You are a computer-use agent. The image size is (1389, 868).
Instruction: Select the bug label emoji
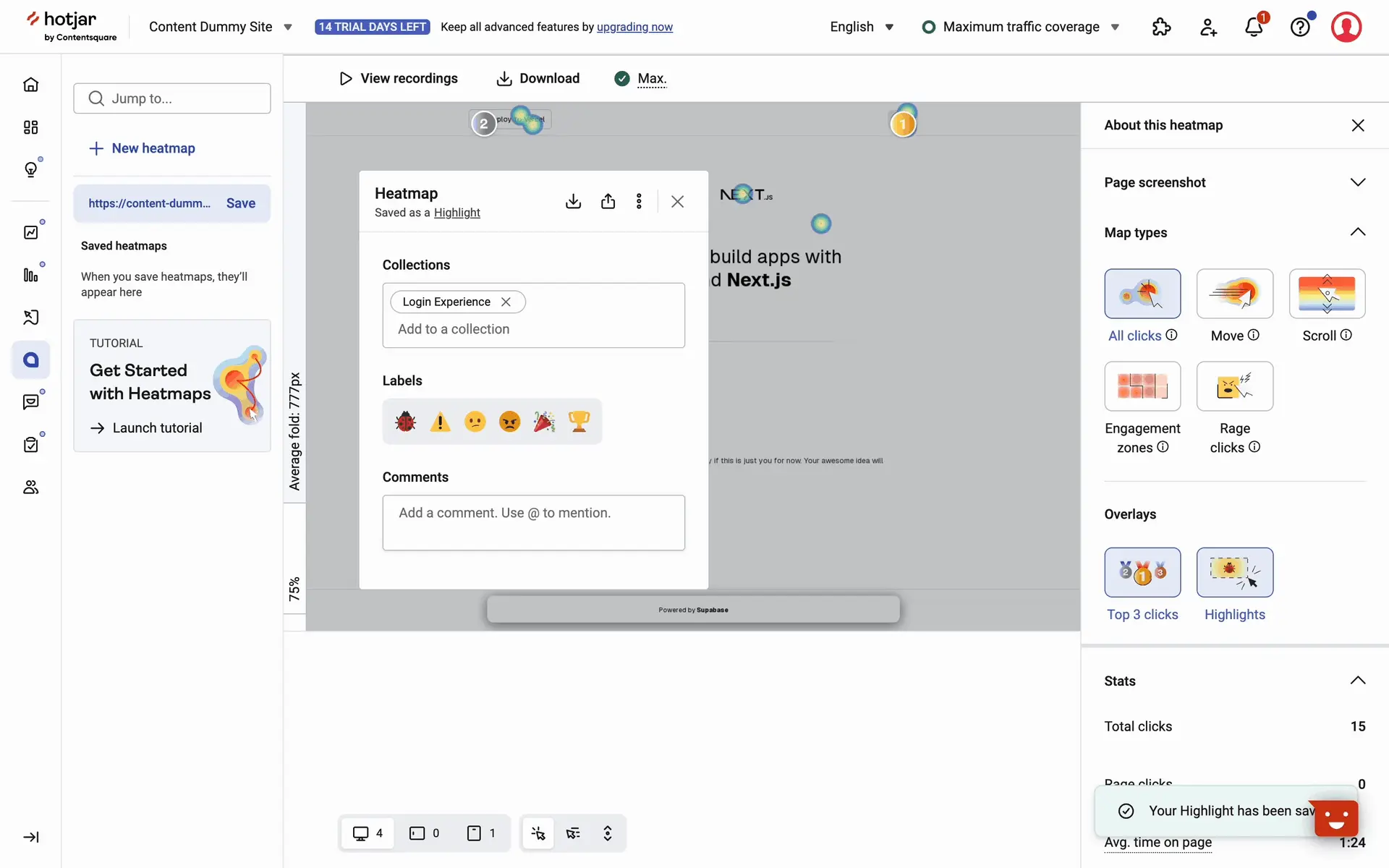(x=405, y=421)
